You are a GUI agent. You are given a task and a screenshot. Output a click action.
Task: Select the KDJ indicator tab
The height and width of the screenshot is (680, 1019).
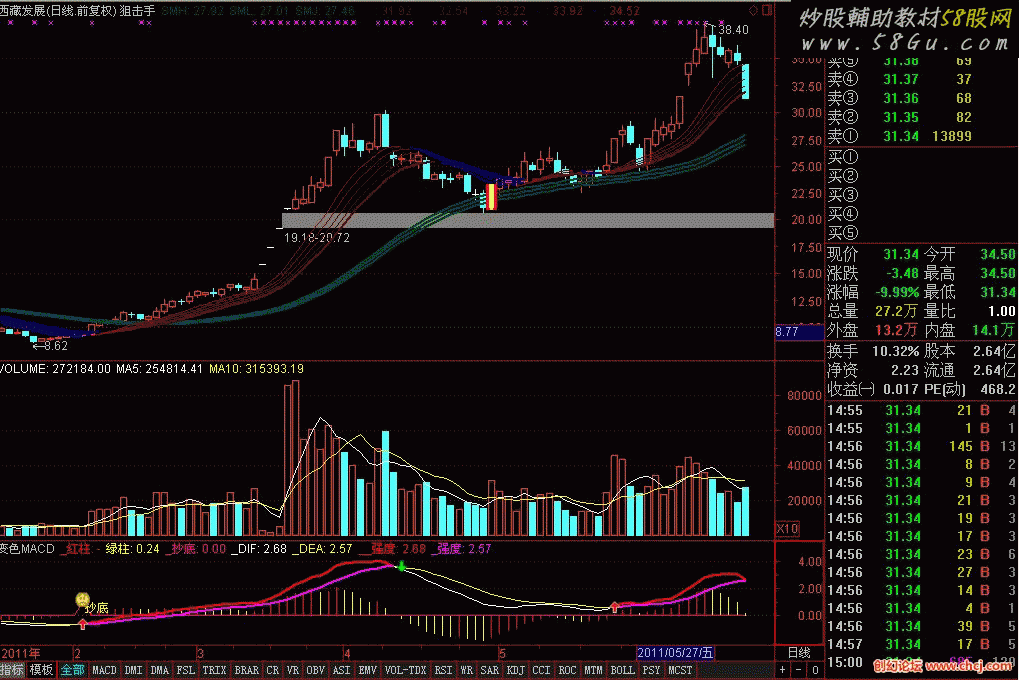coord(515,670)
